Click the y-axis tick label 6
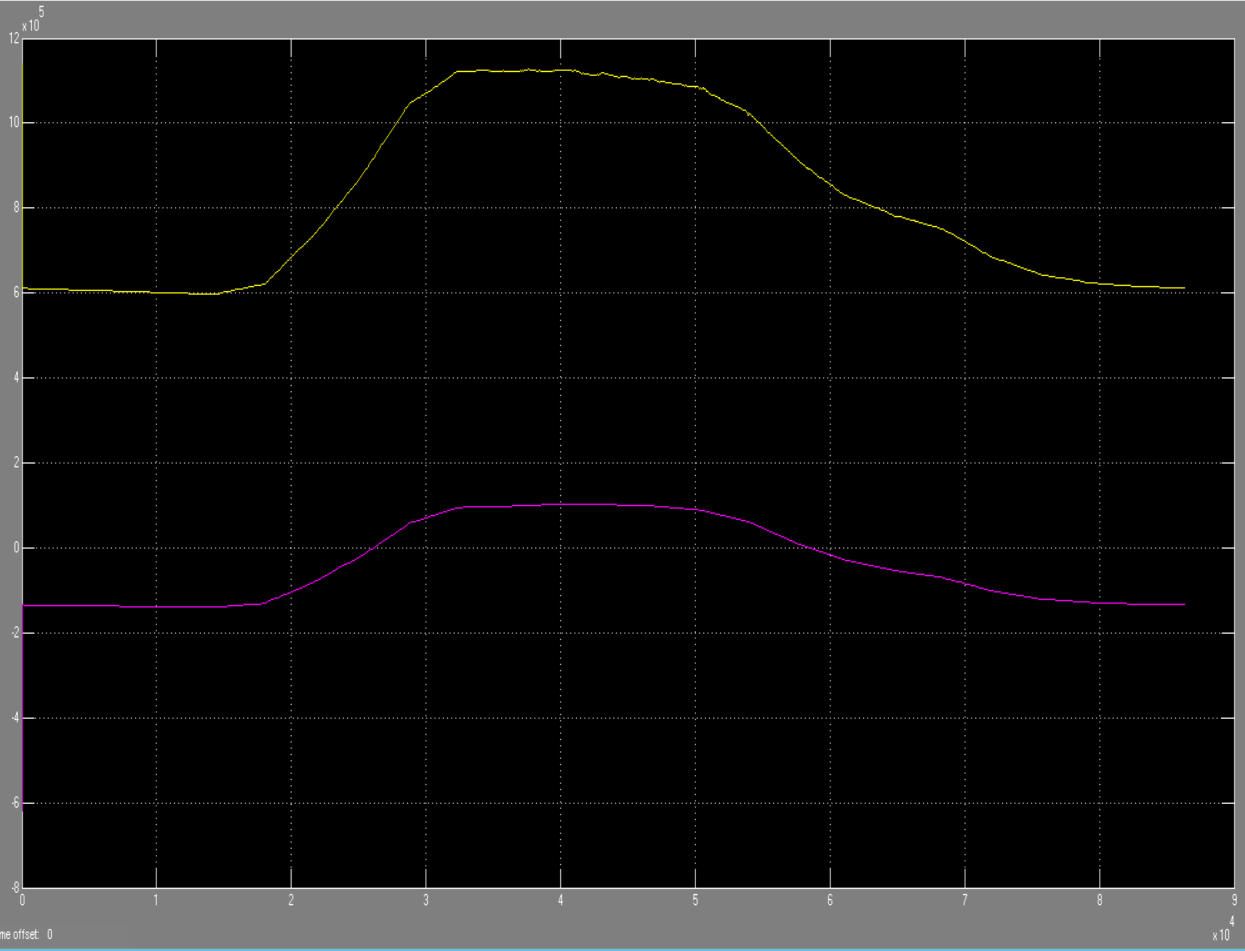 [16, 293]
